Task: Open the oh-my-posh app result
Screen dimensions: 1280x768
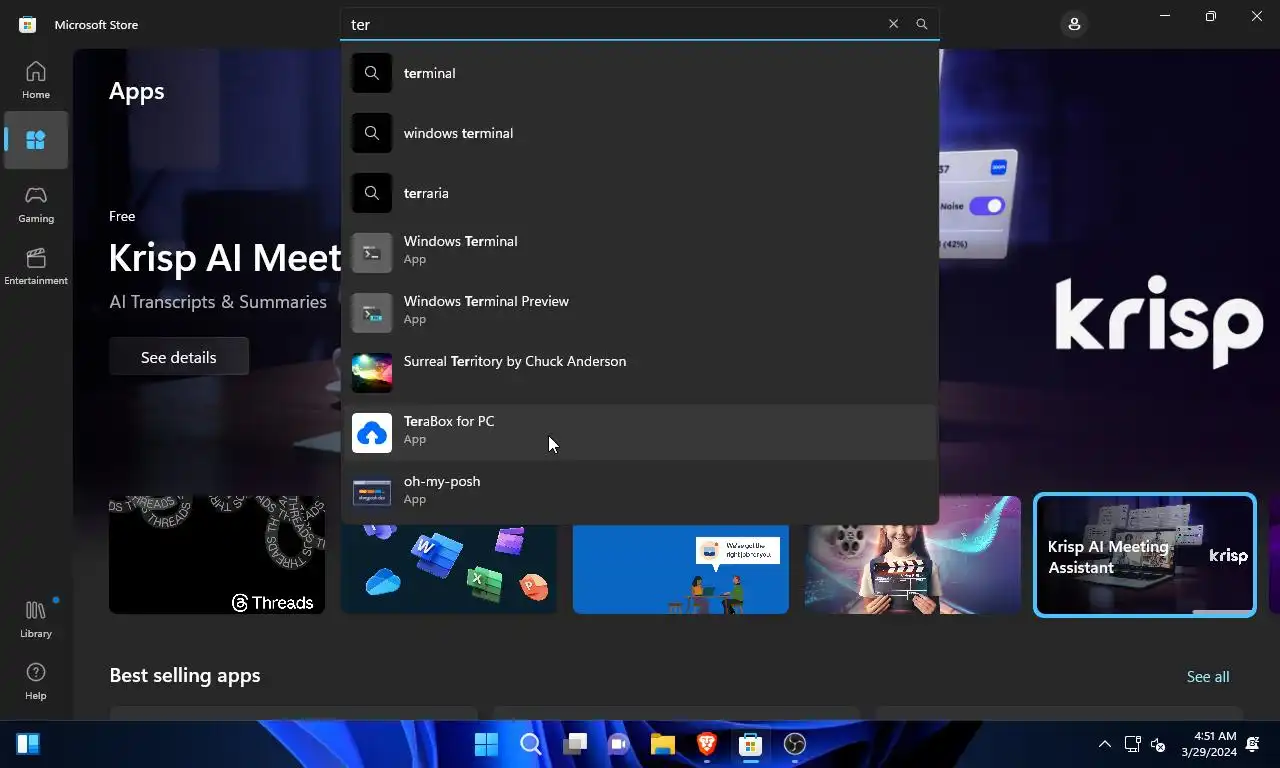Action: pos(639,493)
